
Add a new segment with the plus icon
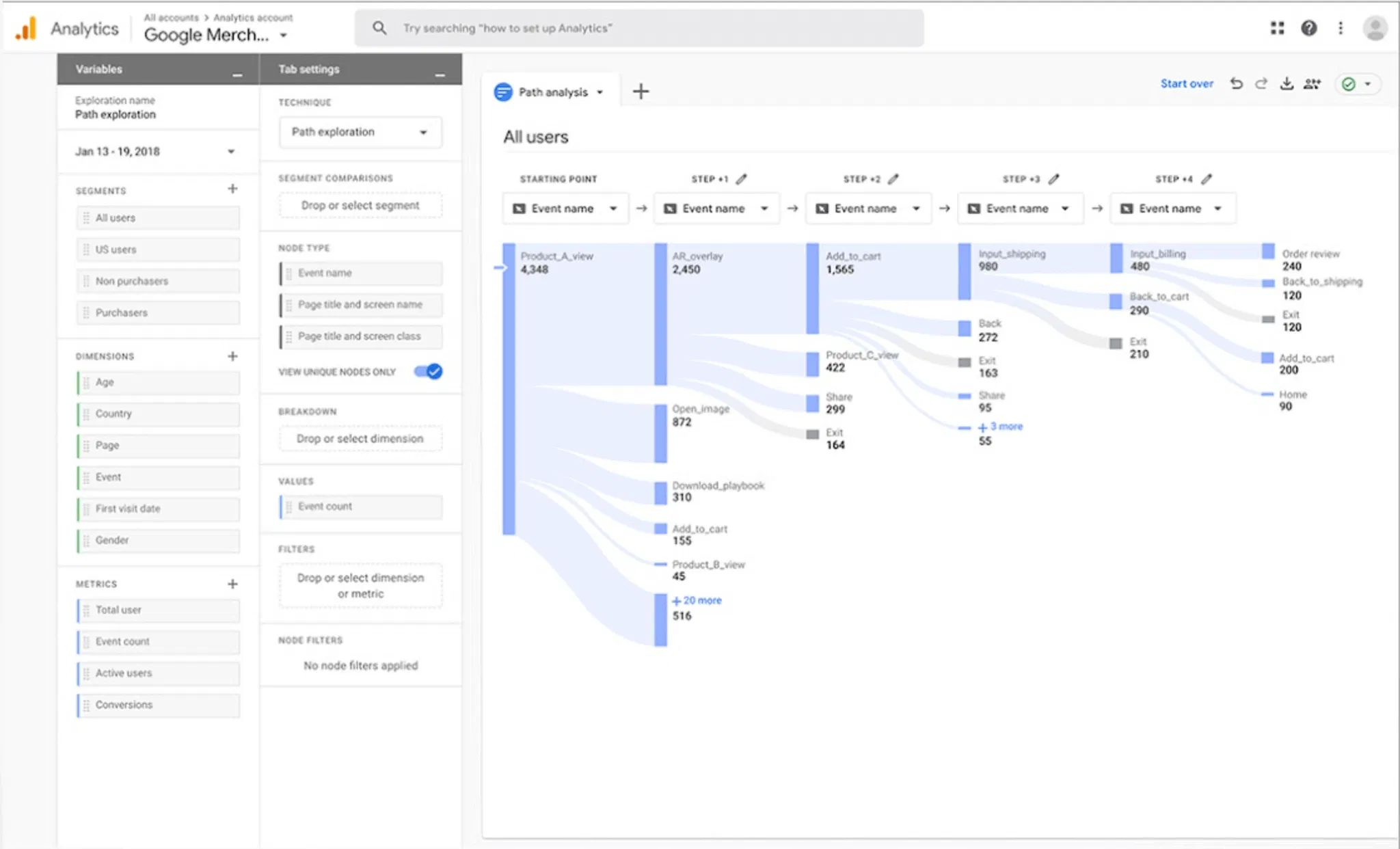(x=232, y=189)
